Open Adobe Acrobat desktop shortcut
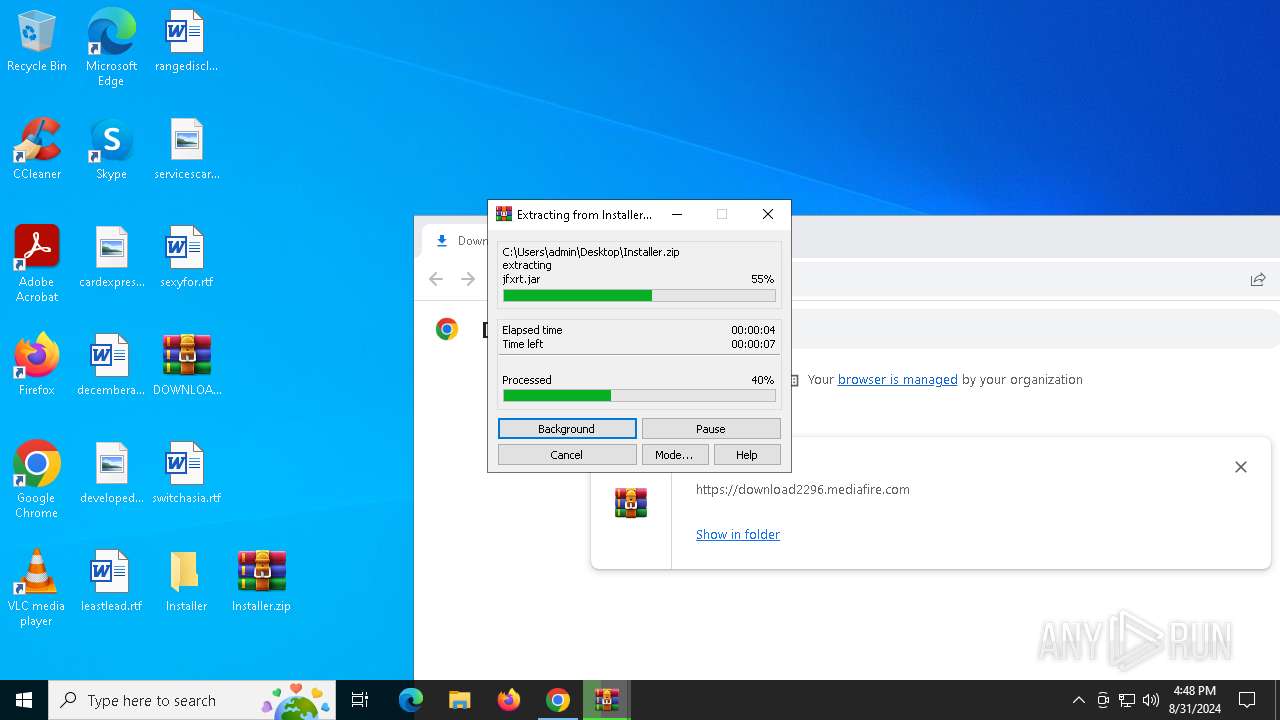Image resolution: width=1280 pixels, height=720 pixels. [37, 264]
